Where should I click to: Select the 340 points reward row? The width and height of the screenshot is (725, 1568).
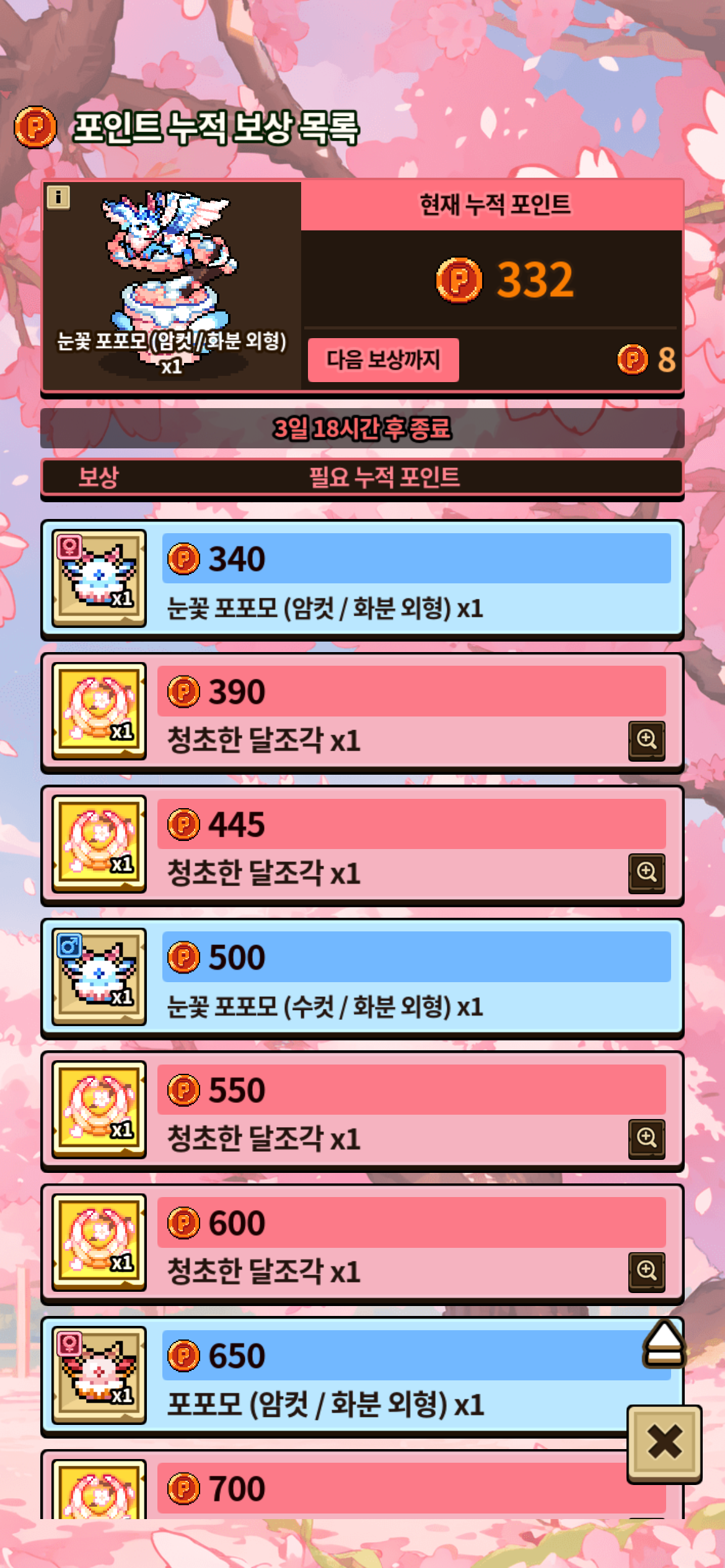[x=362, y=580]
